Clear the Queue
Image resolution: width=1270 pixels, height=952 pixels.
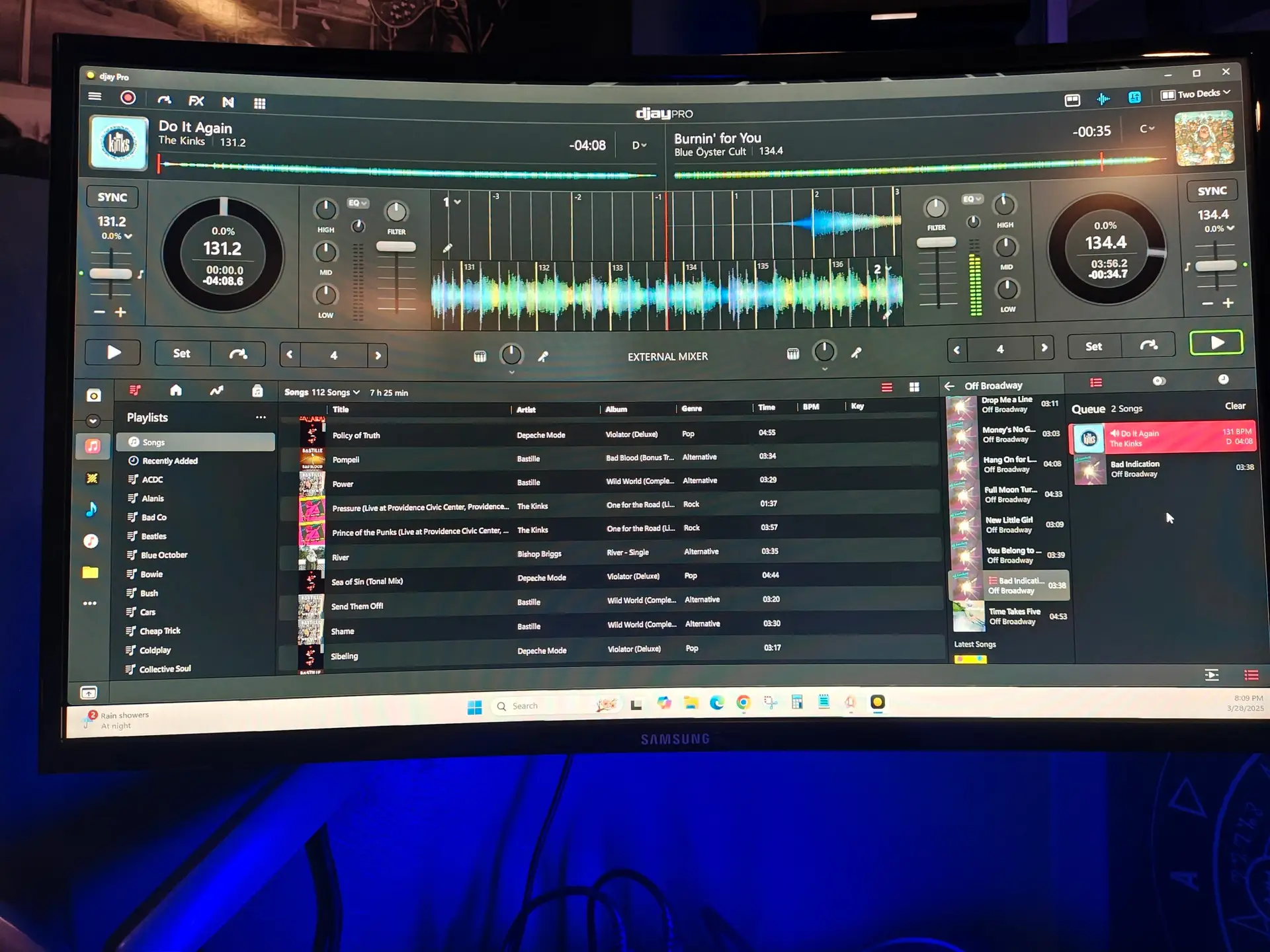coord(1235,407)
